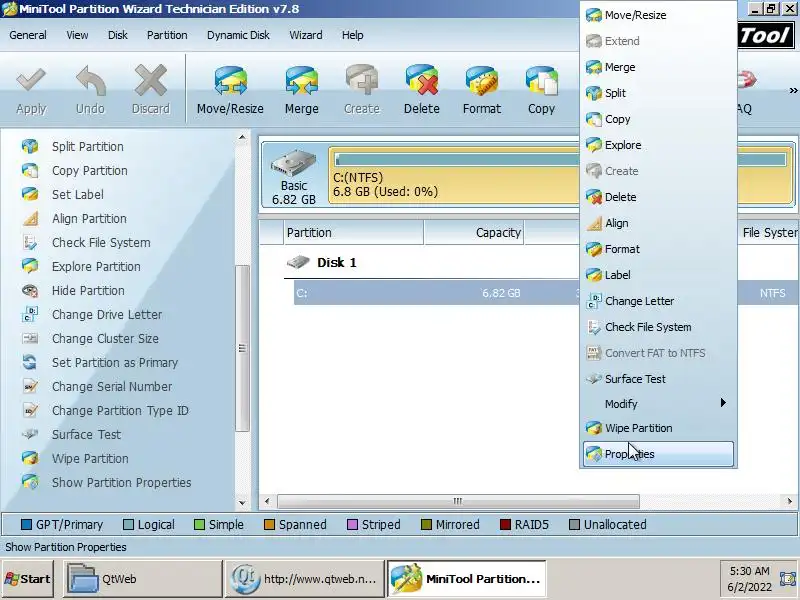Choose Set Label in sidebar
Viewport: 800px width, 600px height.
(x=78, y=194)
